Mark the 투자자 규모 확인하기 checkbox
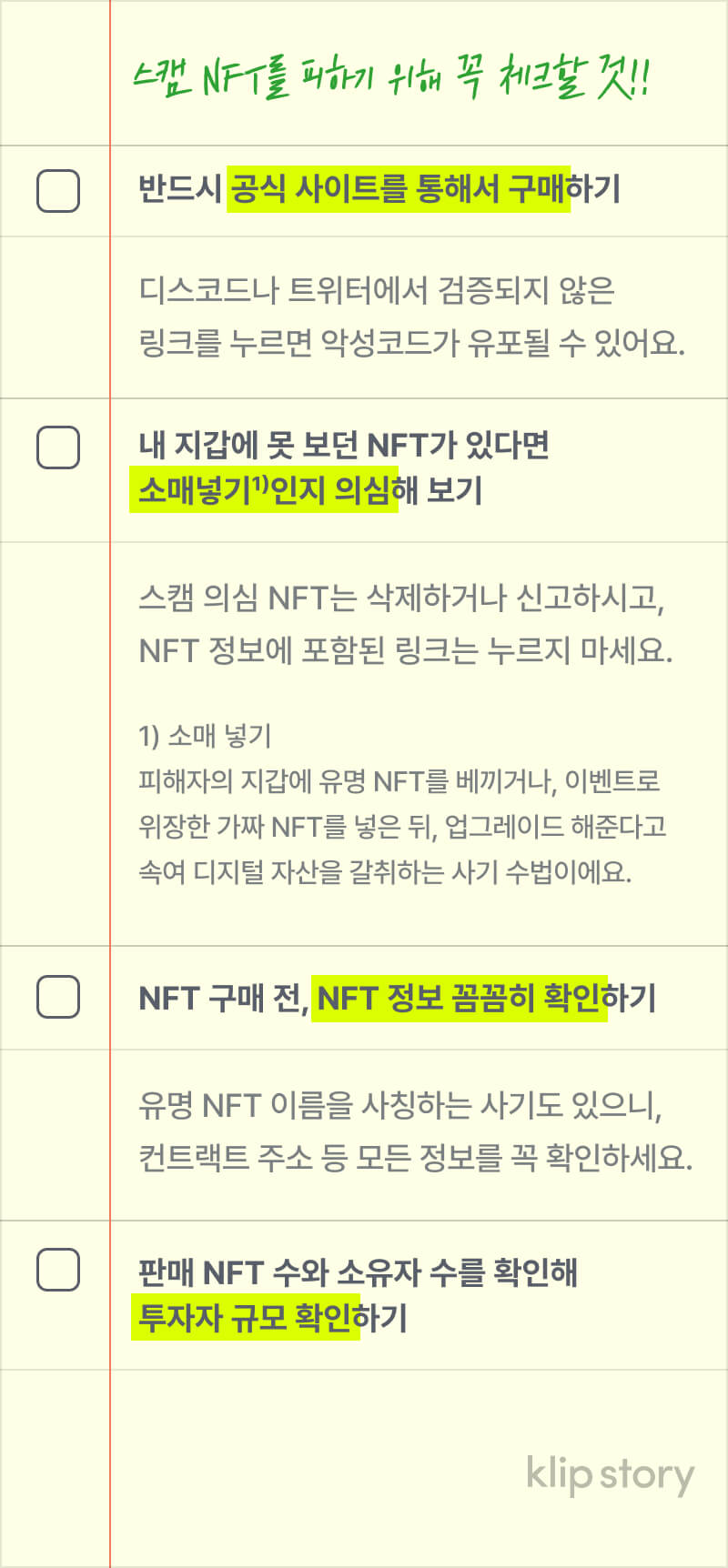 58,1270
